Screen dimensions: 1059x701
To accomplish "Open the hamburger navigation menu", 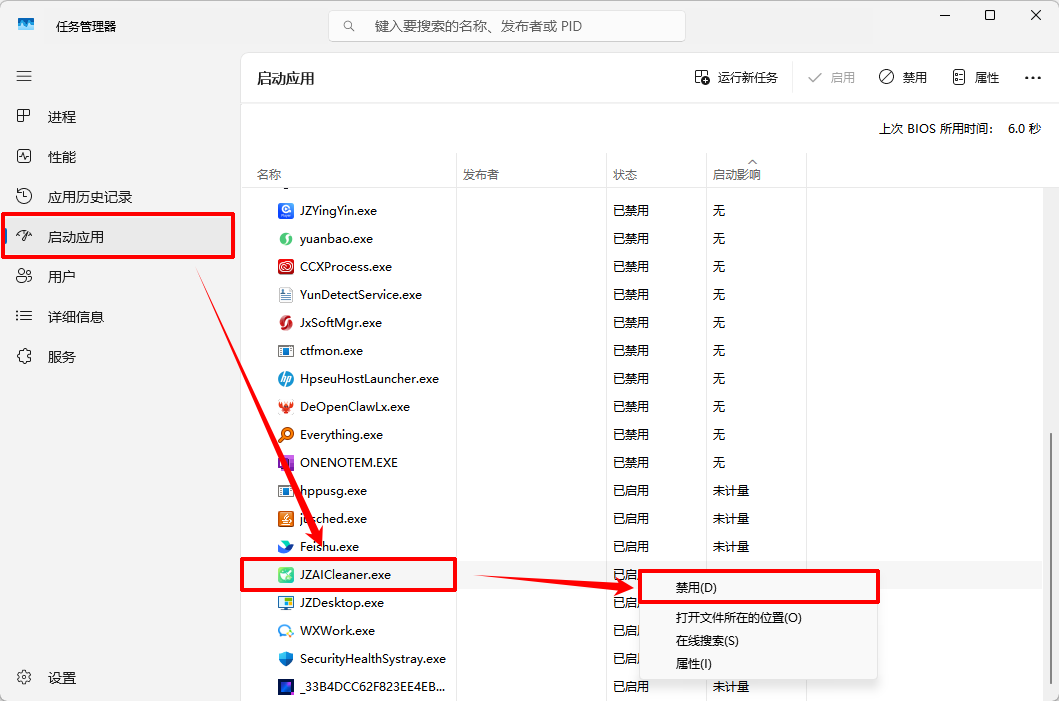I will coord(24,76).
